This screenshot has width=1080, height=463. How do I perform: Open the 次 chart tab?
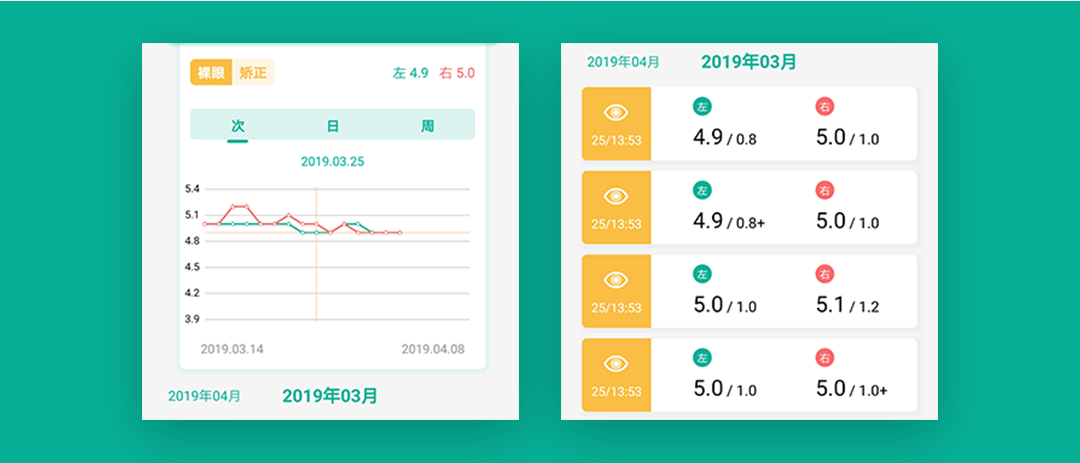pos(238,126)
